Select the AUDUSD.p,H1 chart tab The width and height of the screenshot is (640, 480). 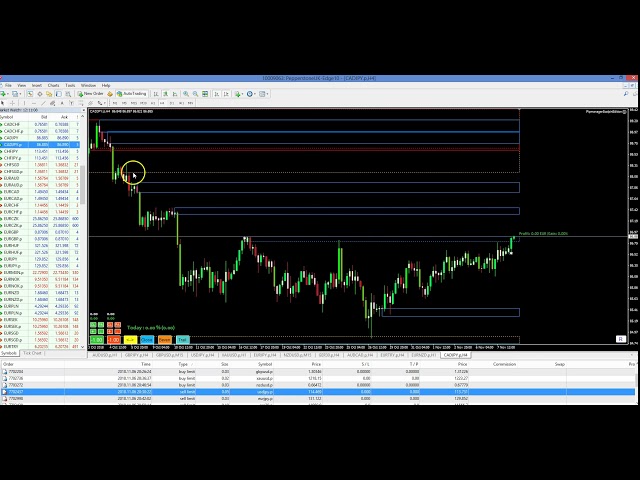102,353
